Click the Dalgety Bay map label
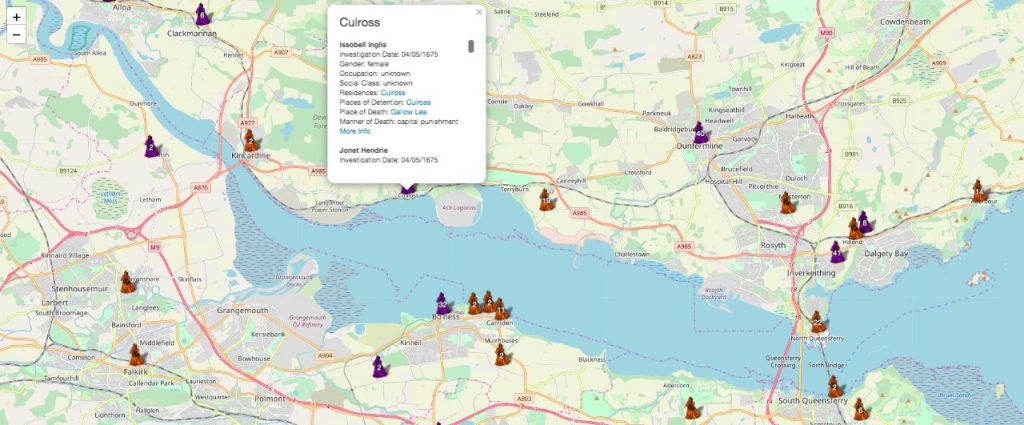Image resolution: width=1024 pixels, height=425 pixels. pos(886,253)
